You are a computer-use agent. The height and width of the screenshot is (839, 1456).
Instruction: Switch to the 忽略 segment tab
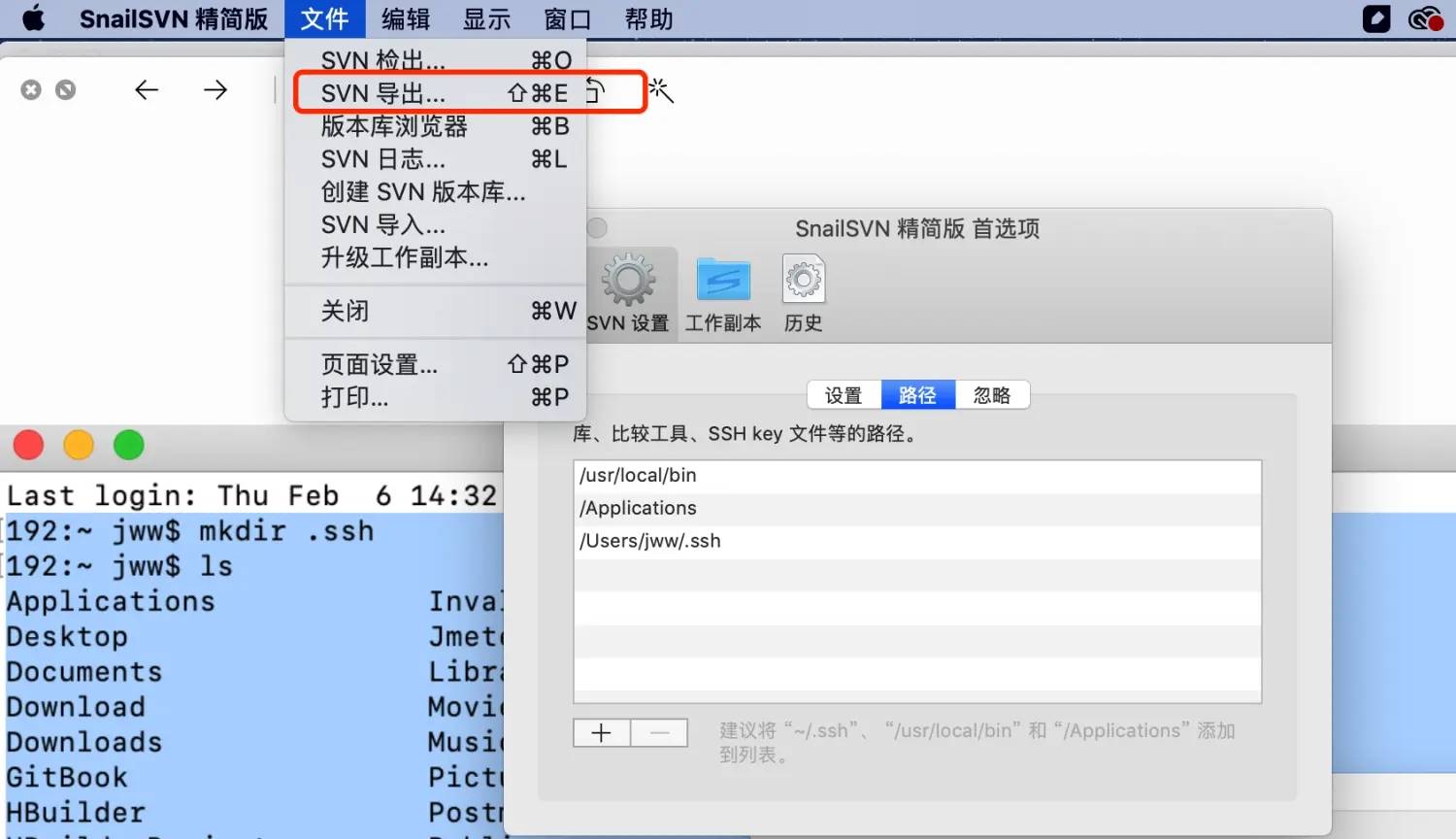click(x=992, y=395)
